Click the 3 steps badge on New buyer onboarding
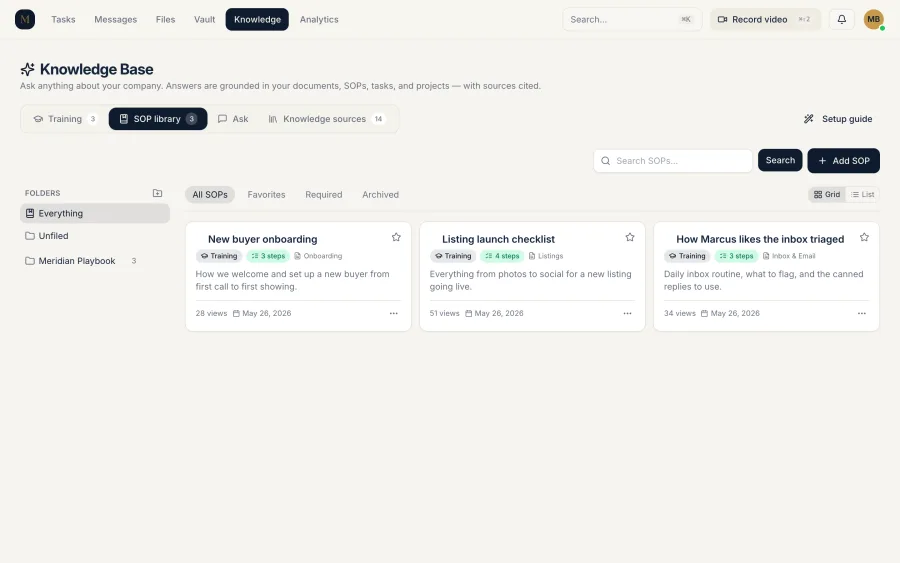 (x=269, y=256)
